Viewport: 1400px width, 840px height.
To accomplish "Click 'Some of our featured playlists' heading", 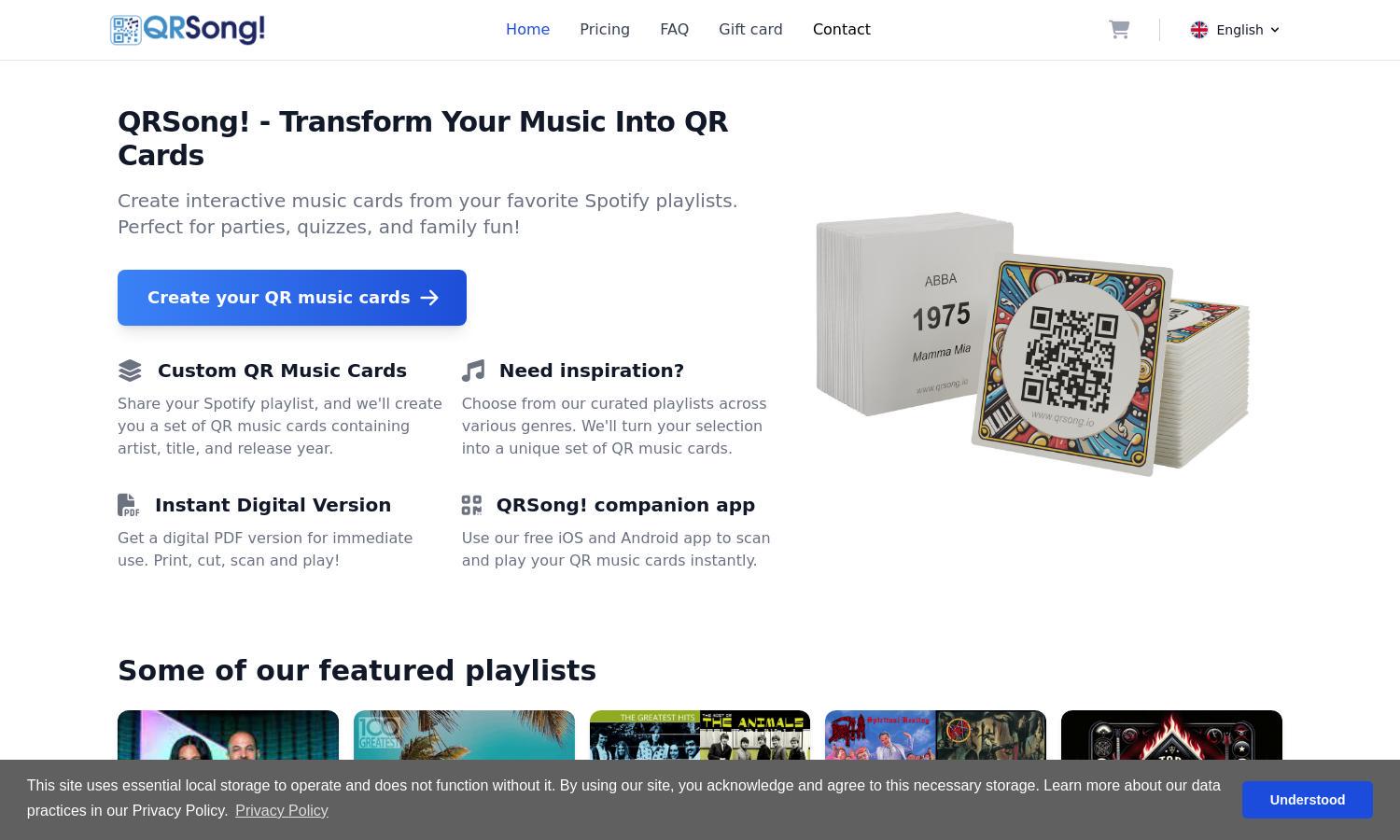I will click(x=357, y=670).
